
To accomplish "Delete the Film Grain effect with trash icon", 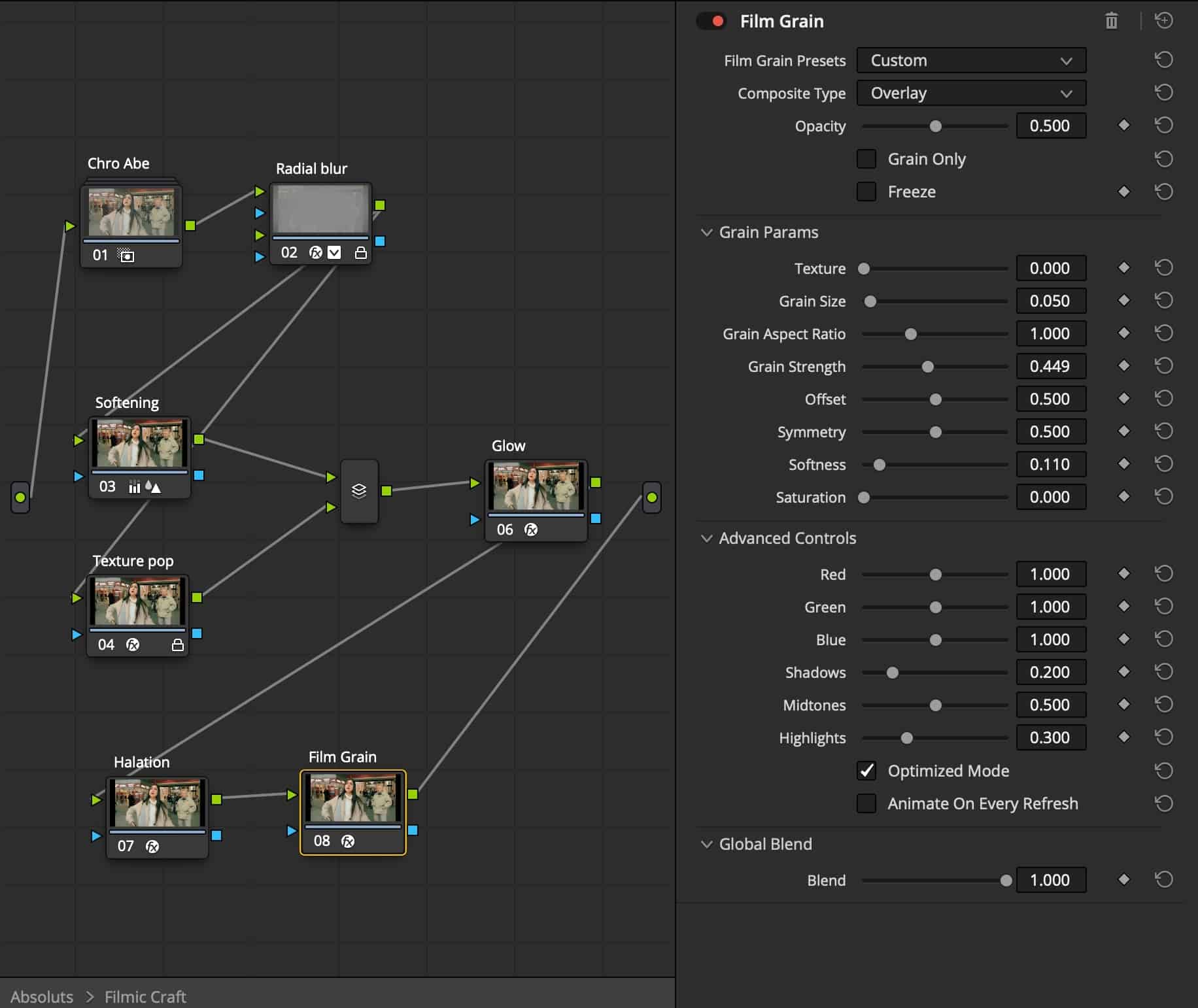I will pyautogui.click(x=1111, y=22).
